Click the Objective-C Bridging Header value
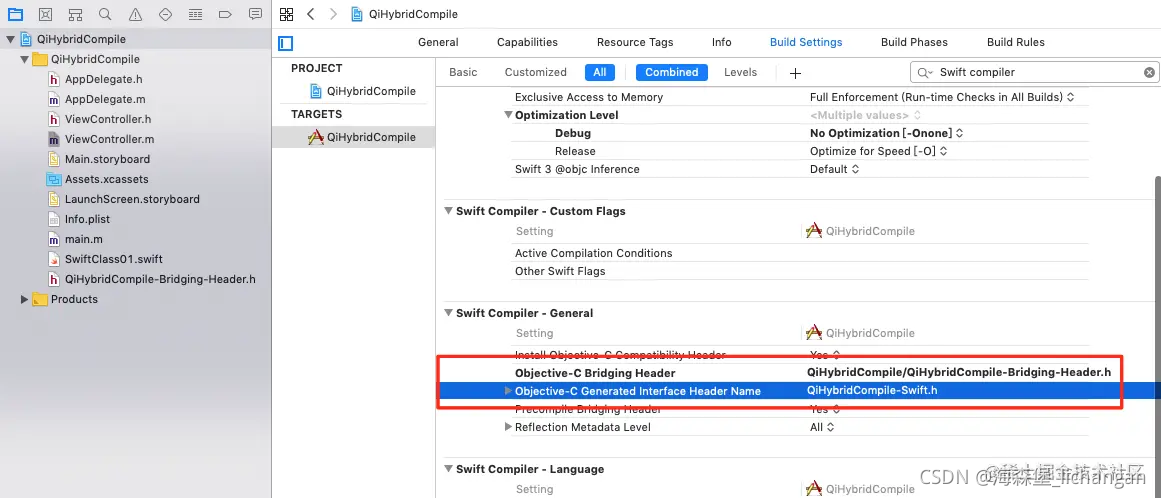1161x498 pixels. click(x=959, y=373)
